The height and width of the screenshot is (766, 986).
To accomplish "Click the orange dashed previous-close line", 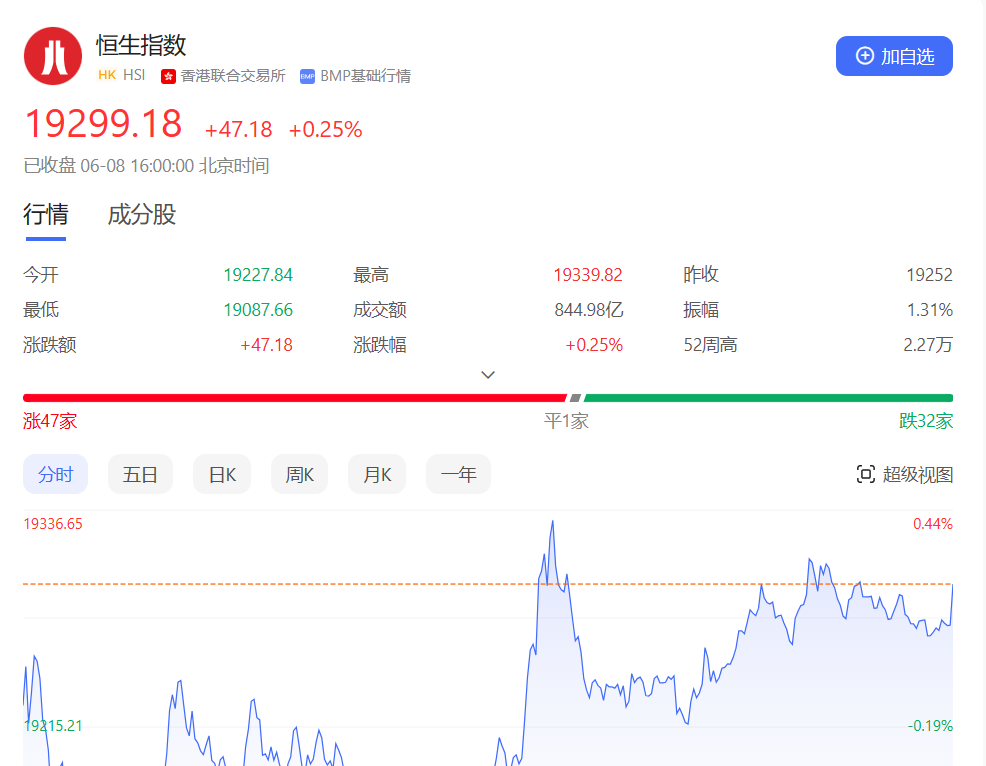I will pyautogui.click(x=488, y=584).
